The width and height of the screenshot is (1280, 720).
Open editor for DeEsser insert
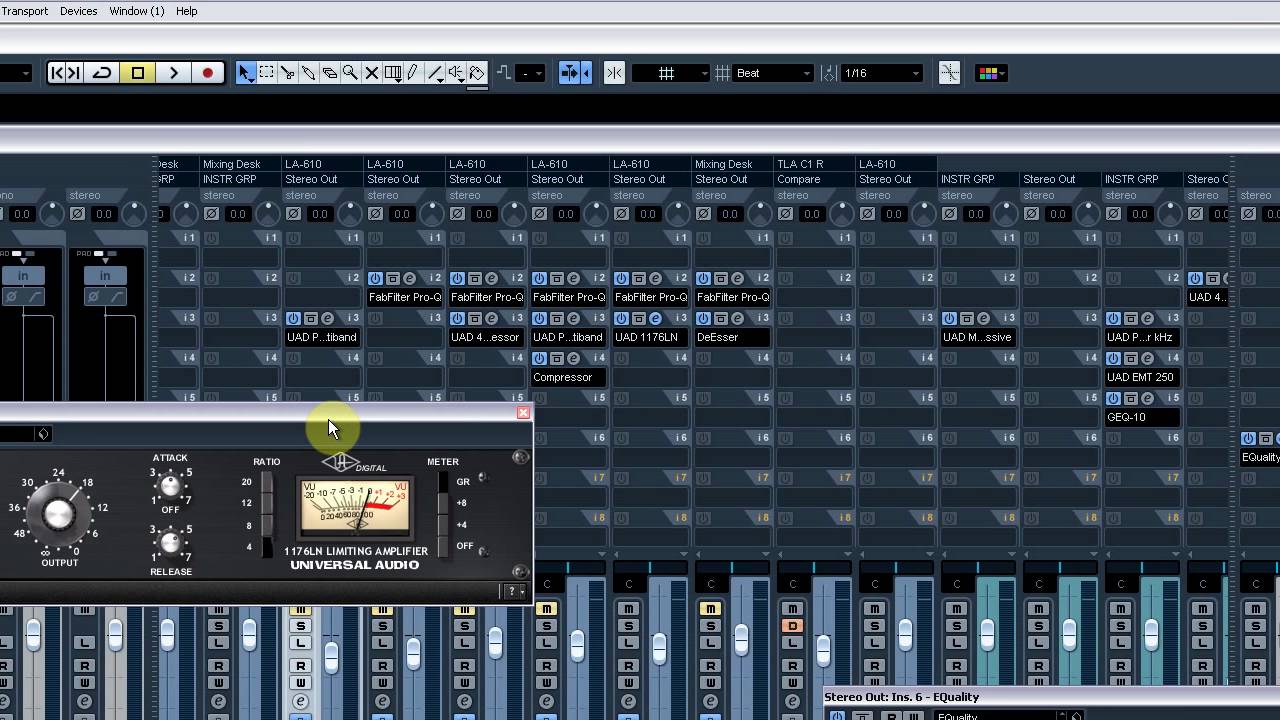click(737, 318)
